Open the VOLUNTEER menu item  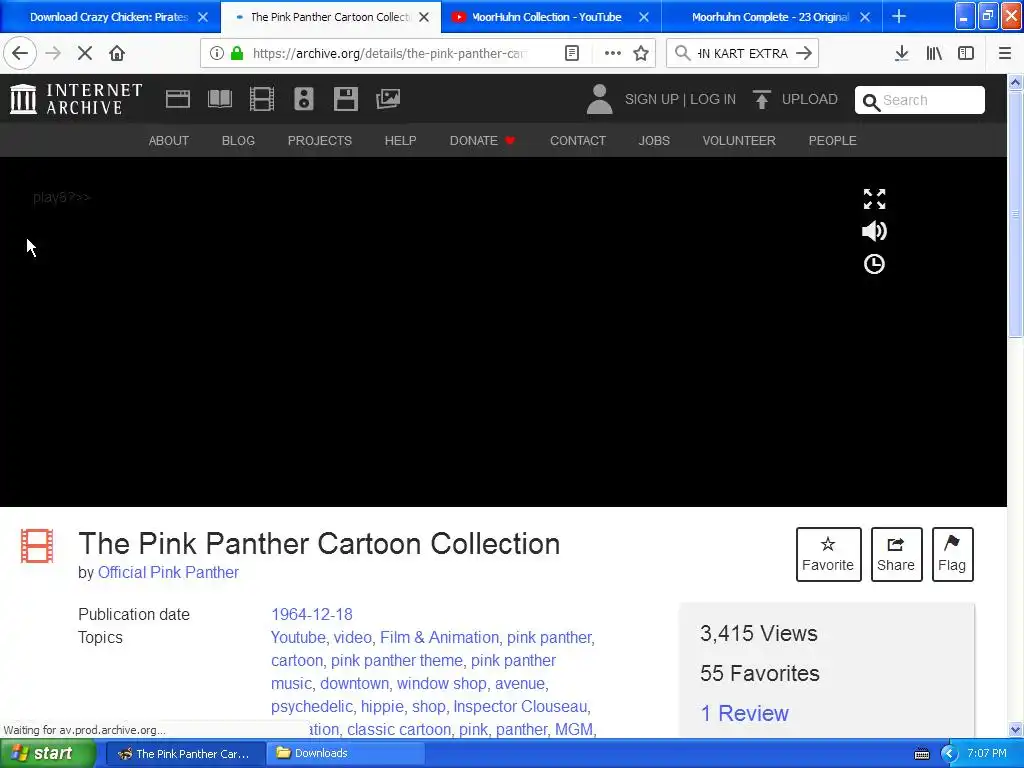[739, 140]
